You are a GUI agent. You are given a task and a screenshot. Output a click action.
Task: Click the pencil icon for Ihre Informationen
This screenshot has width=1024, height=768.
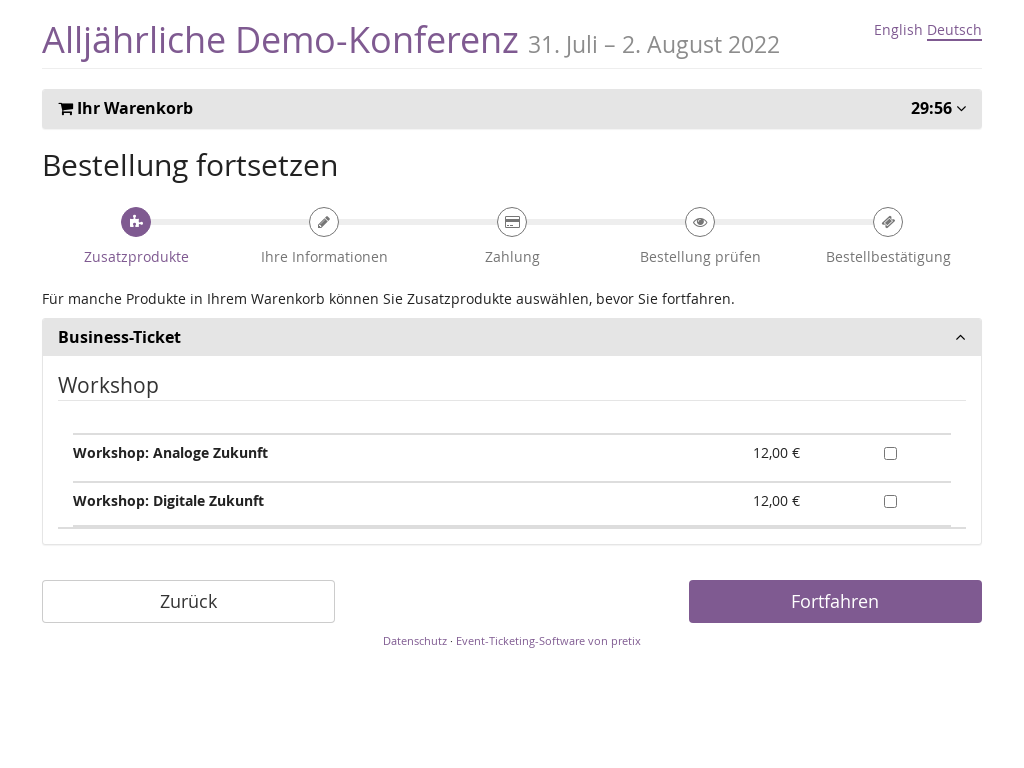324,222
